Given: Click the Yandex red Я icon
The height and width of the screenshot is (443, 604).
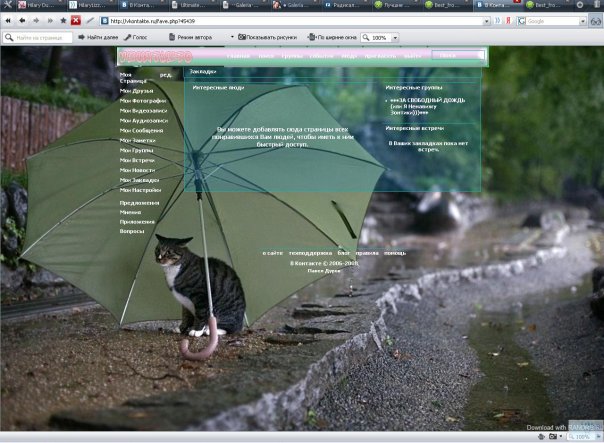Looking at the screenshot, I should coord(508,21).
